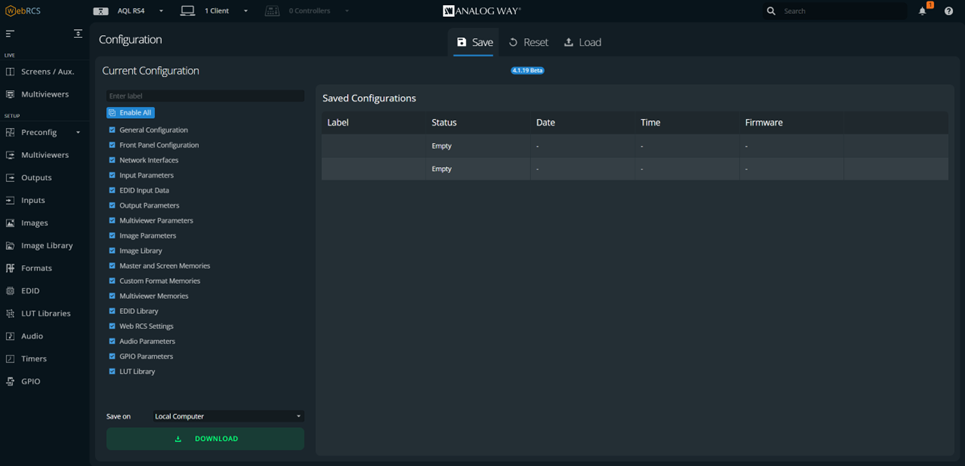Open Image Library from sidebar
The image size is (965, 466).
pyautogui.click(x=46, y=245)
